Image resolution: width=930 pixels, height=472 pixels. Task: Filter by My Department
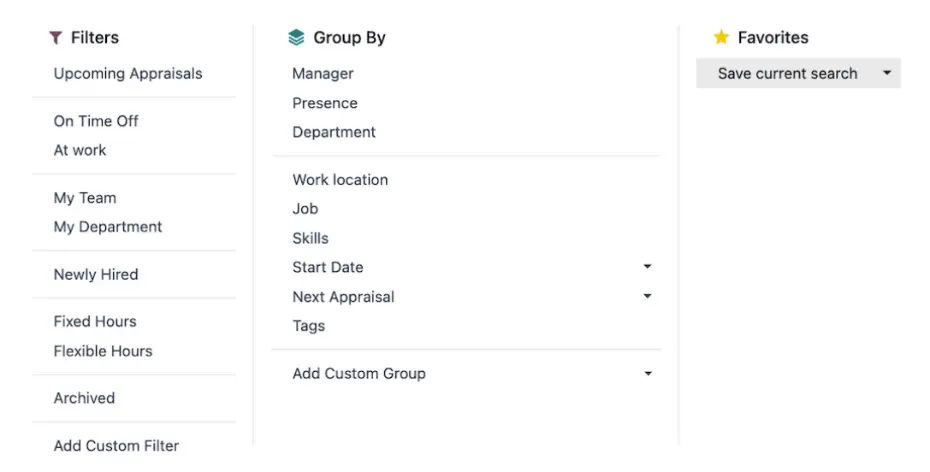coord(108,227)
